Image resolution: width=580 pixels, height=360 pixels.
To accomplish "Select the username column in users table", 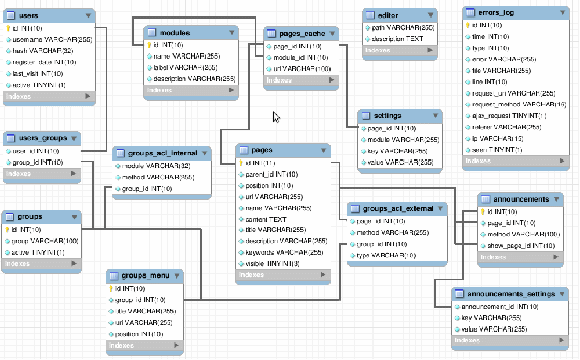I will tap(50, 40).
